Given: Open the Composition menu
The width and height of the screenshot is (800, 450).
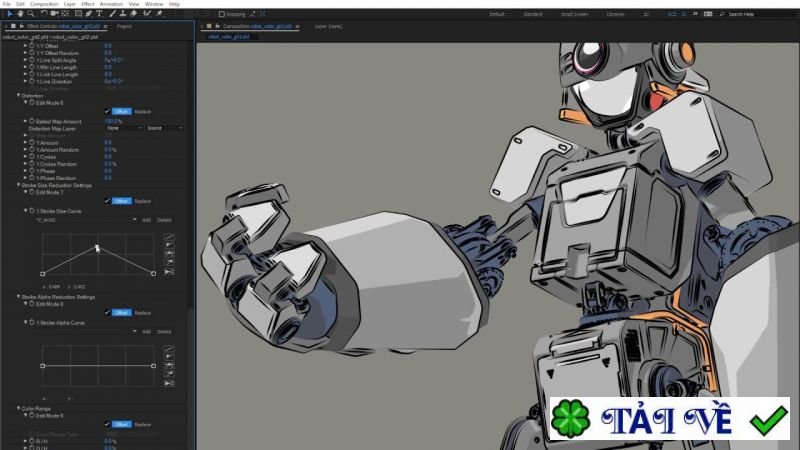Looking at the screenshot, I should (x=44, y=4).
